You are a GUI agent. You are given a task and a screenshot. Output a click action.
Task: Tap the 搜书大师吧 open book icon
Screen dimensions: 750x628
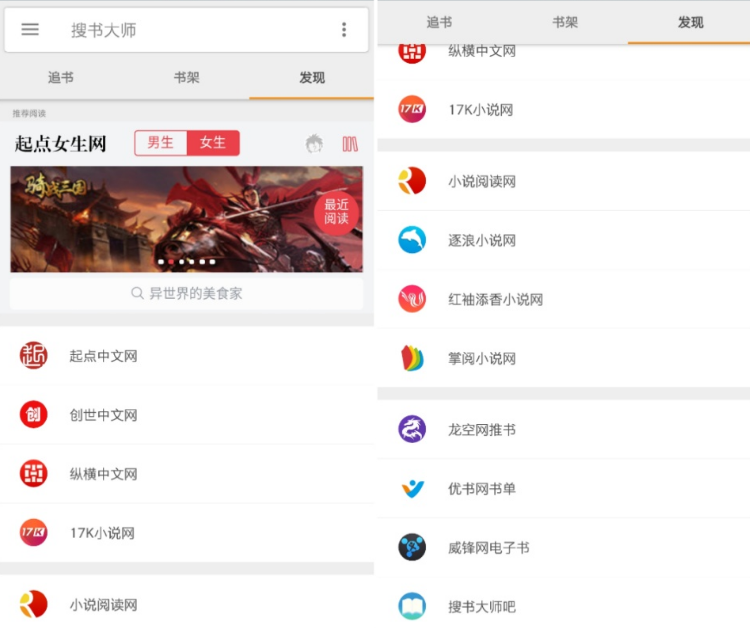pyautogui.click(x=412, y=606)
